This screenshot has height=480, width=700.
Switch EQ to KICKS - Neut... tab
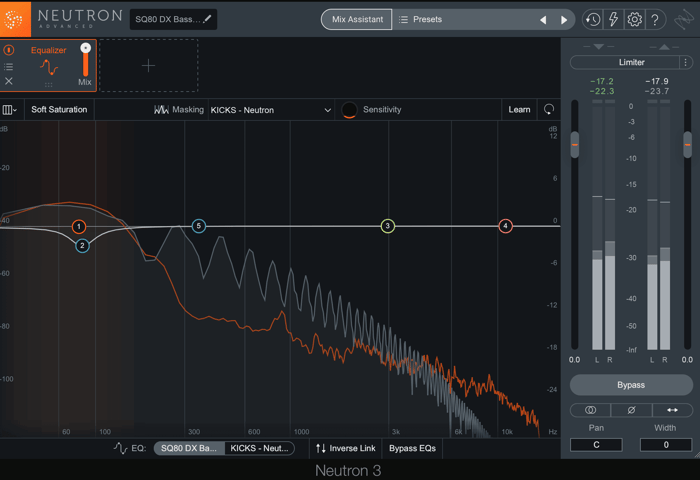pos(259,448)
